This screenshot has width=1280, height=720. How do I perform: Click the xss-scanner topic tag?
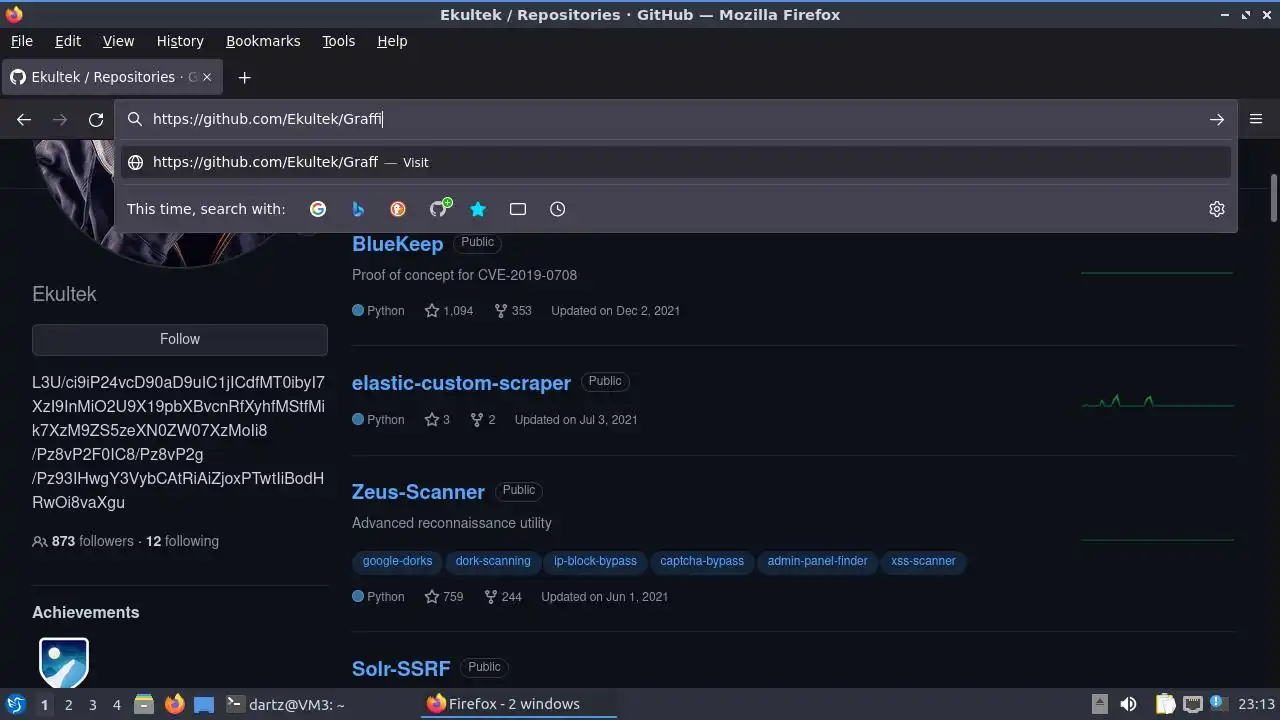tap(923, 561)
